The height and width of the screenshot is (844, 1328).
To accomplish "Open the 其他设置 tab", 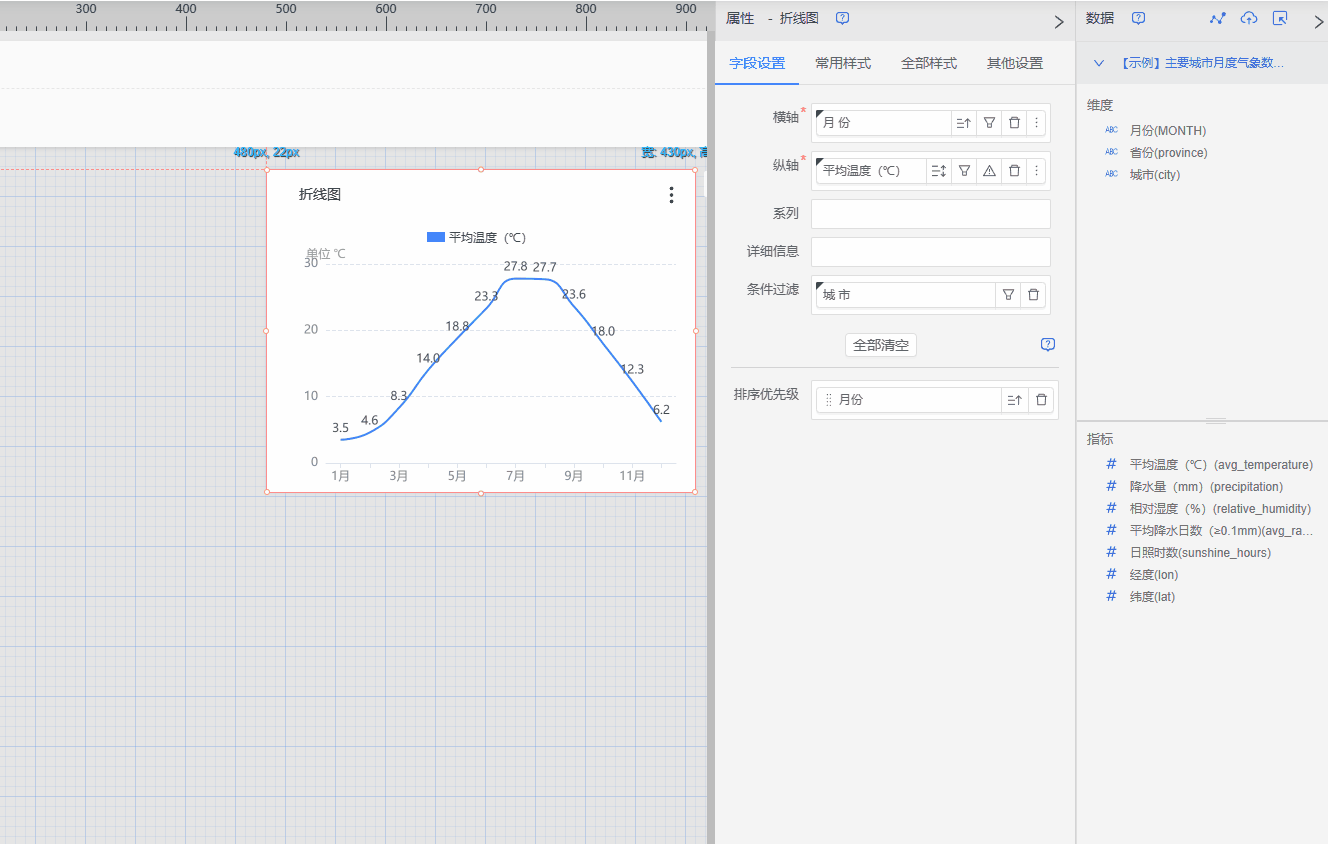I will (1014, 63).
